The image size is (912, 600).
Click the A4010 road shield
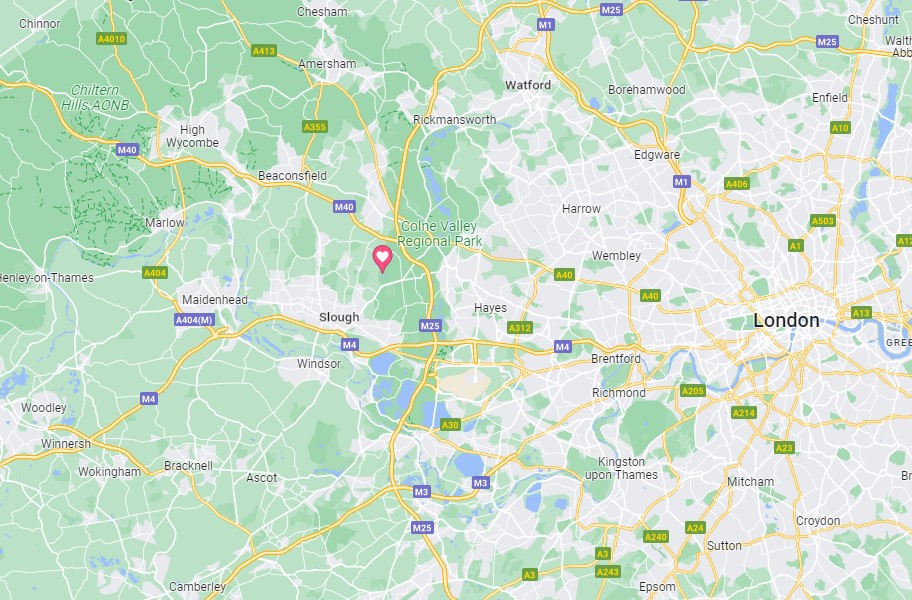pyautogui.click(x=111, y=39)
